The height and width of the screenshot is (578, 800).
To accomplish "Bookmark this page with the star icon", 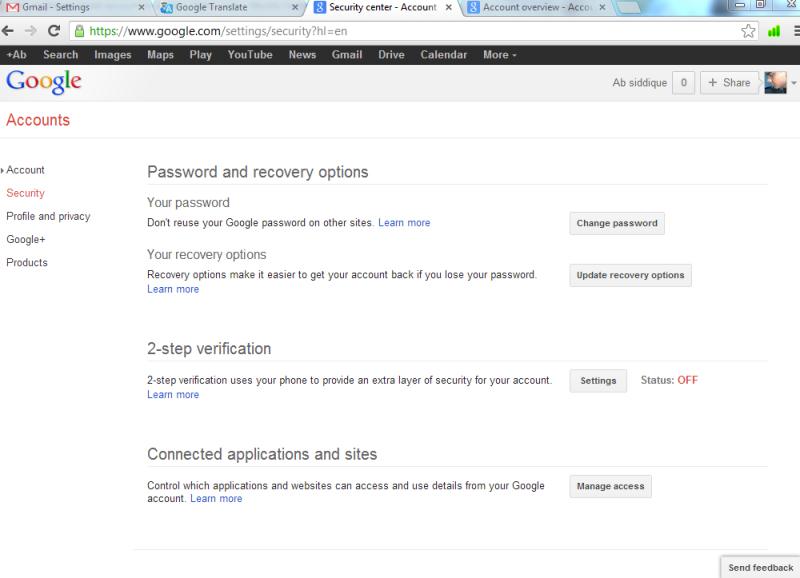I will [748, 31].
